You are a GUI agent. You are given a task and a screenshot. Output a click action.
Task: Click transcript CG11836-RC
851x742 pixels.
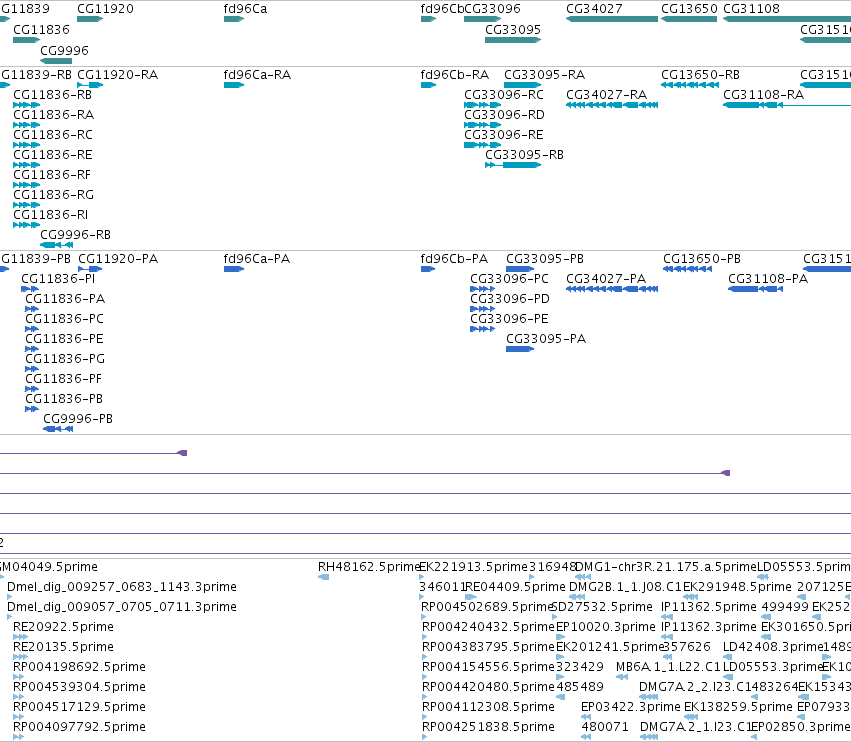(27, 145)
